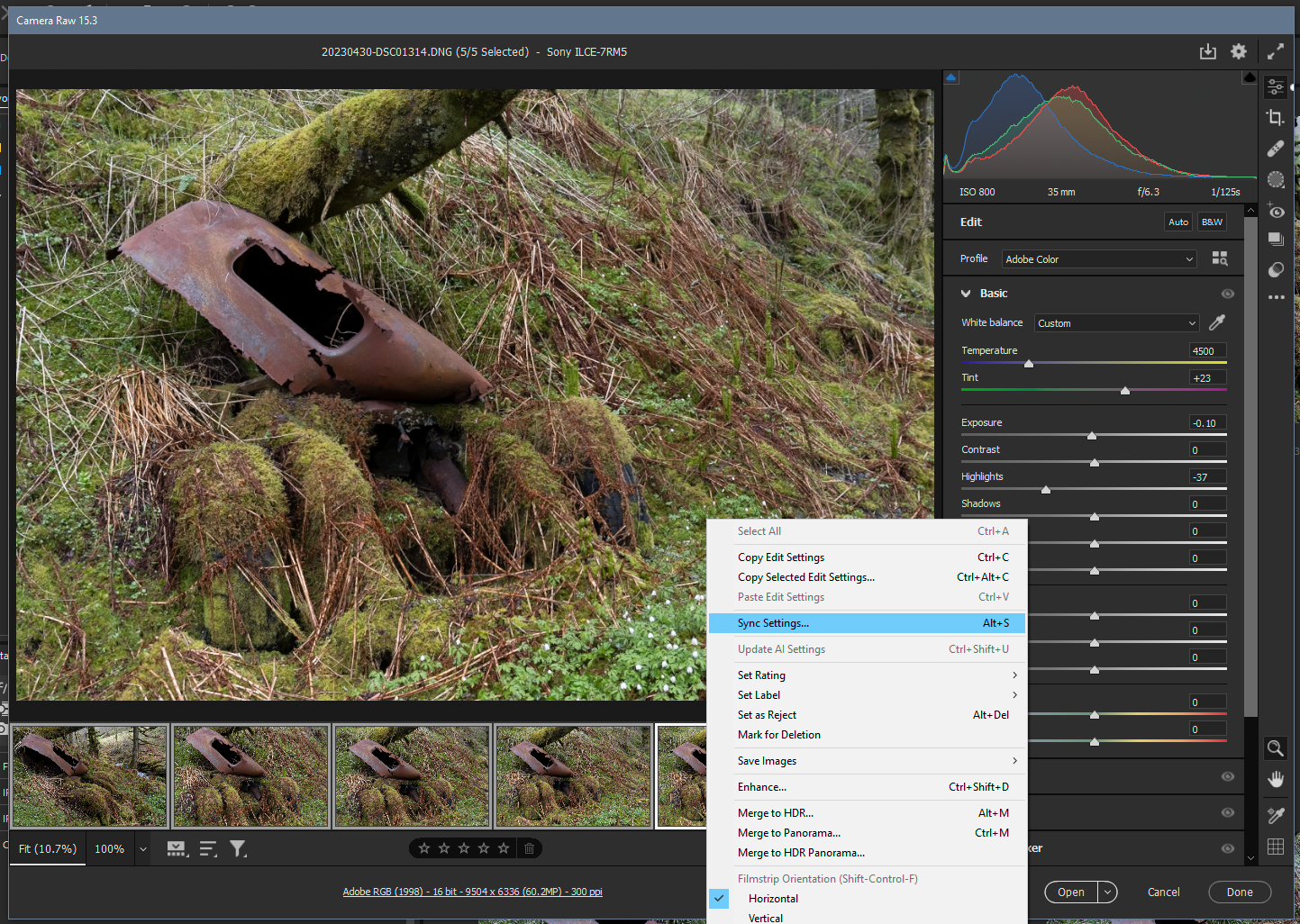Viewport: 1300px width, 924px height.
Task: Select the third filmstrip thumbnail
Action: [412, 775]
